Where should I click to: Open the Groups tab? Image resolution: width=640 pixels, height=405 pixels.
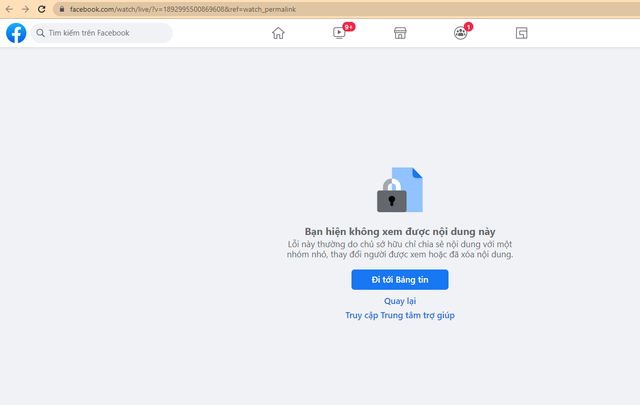460,33
